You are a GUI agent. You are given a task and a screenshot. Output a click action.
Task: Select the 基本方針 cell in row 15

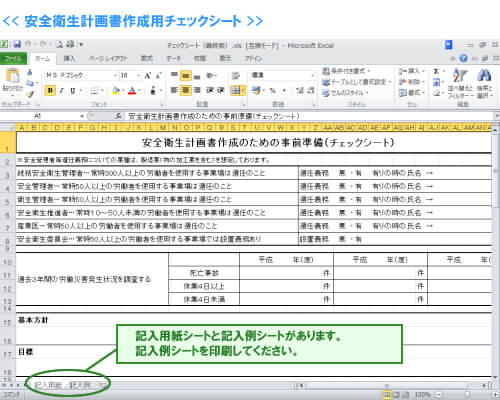click(33, 320)
